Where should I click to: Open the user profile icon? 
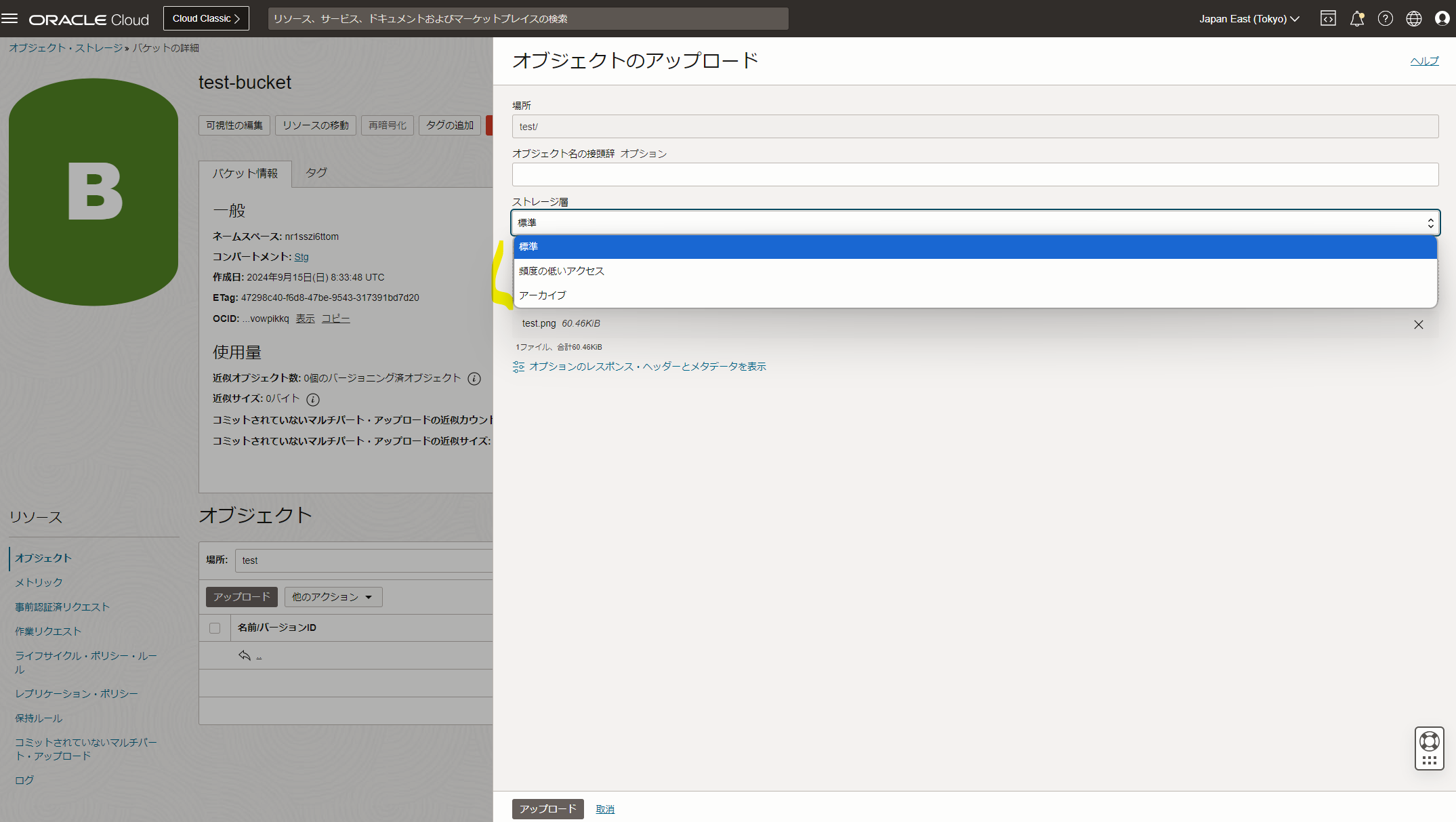point(1442,18)
